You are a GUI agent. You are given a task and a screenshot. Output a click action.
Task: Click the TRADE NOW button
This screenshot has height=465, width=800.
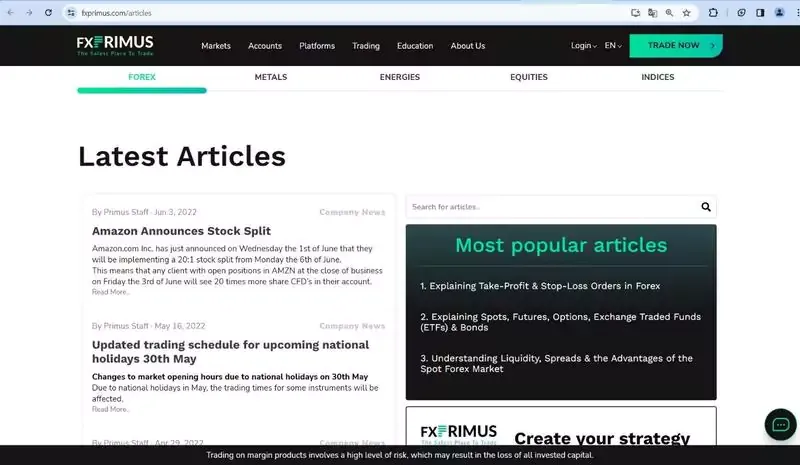(676, 45)
